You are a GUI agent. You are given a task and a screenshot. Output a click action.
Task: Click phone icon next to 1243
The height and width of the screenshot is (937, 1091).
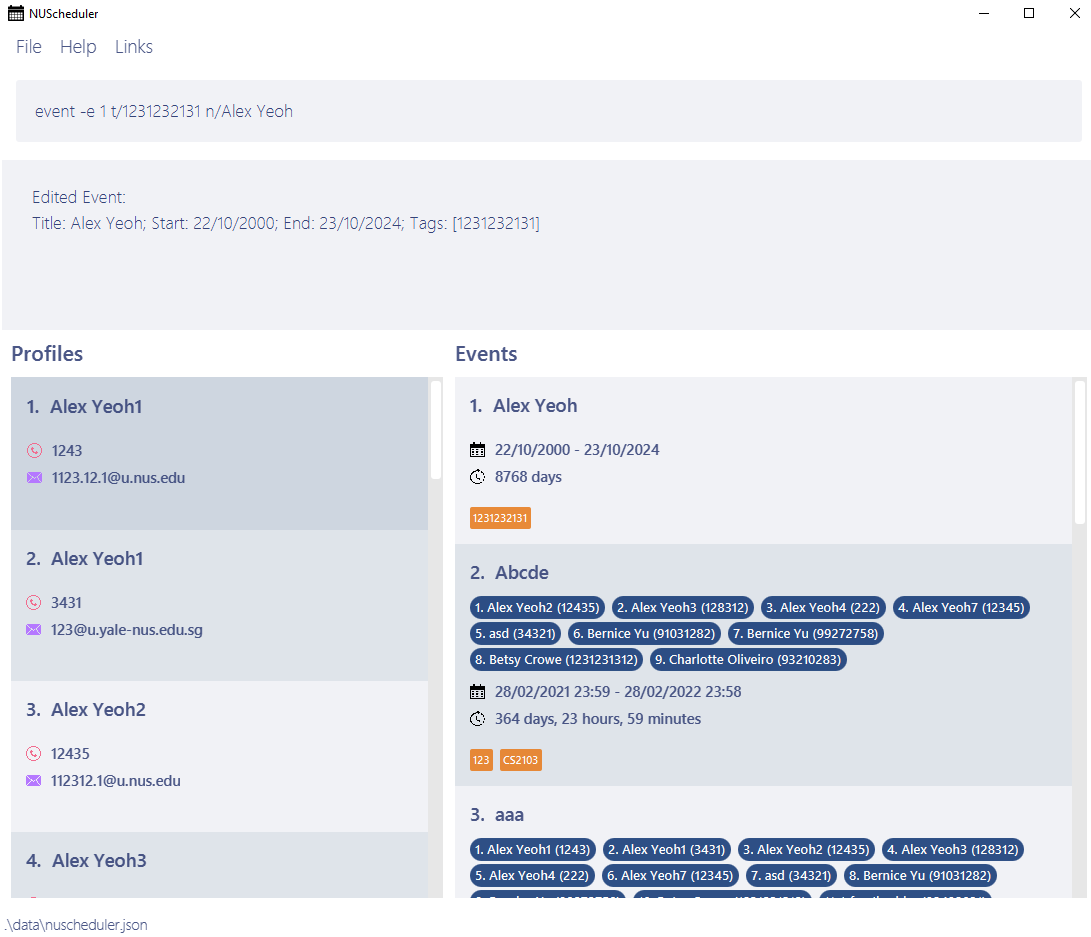pyautogui.click(x=34, y=451)
